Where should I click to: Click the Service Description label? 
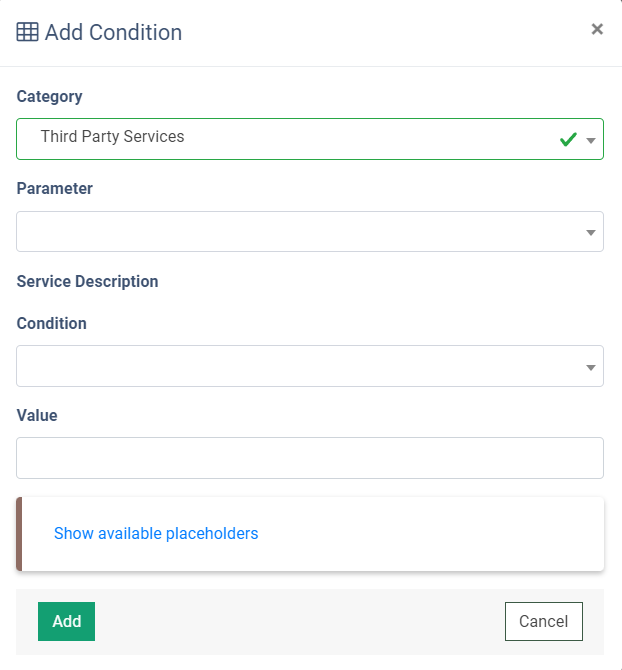87,282
